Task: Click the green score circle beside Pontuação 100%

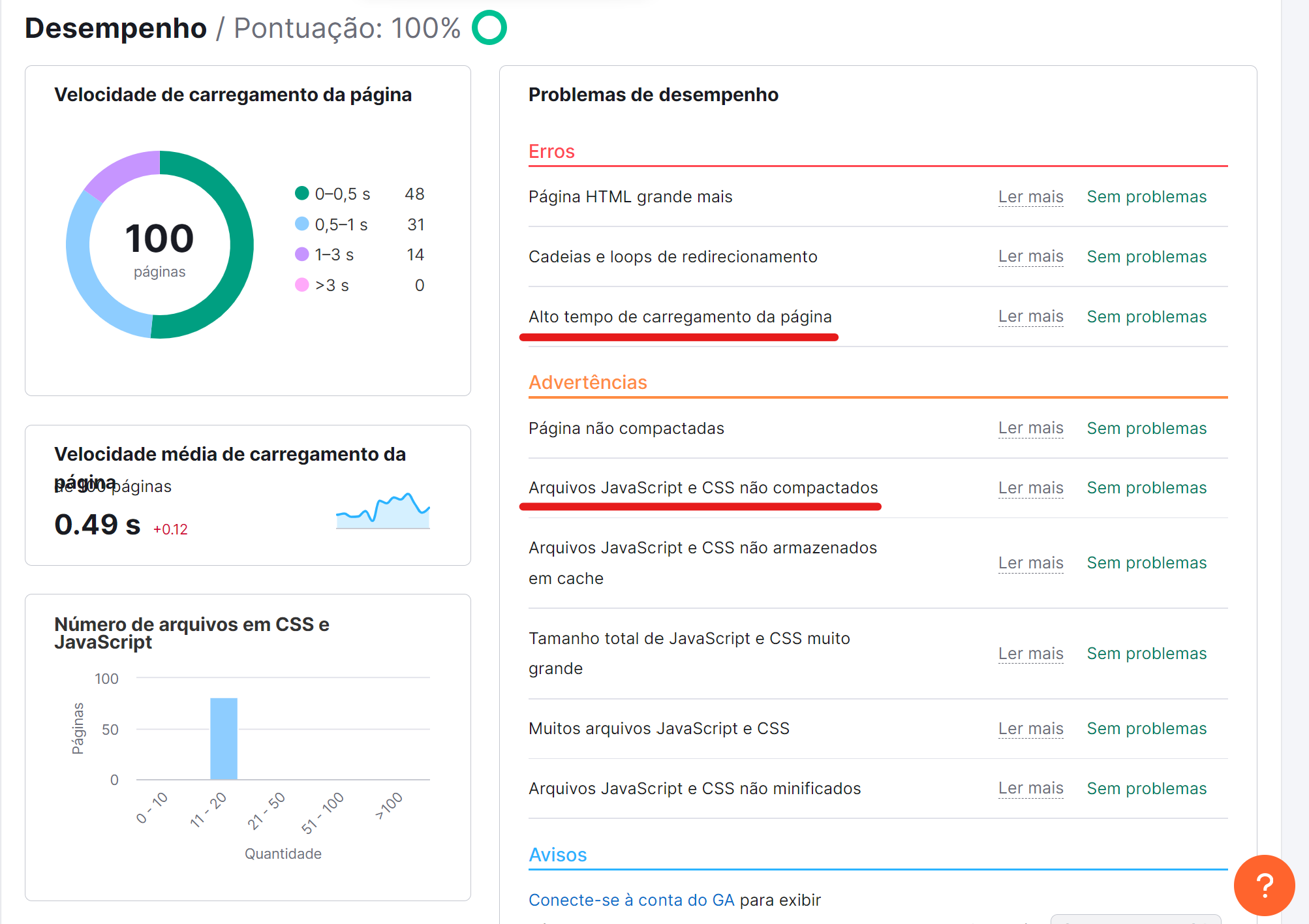Action: coord(488,27)
